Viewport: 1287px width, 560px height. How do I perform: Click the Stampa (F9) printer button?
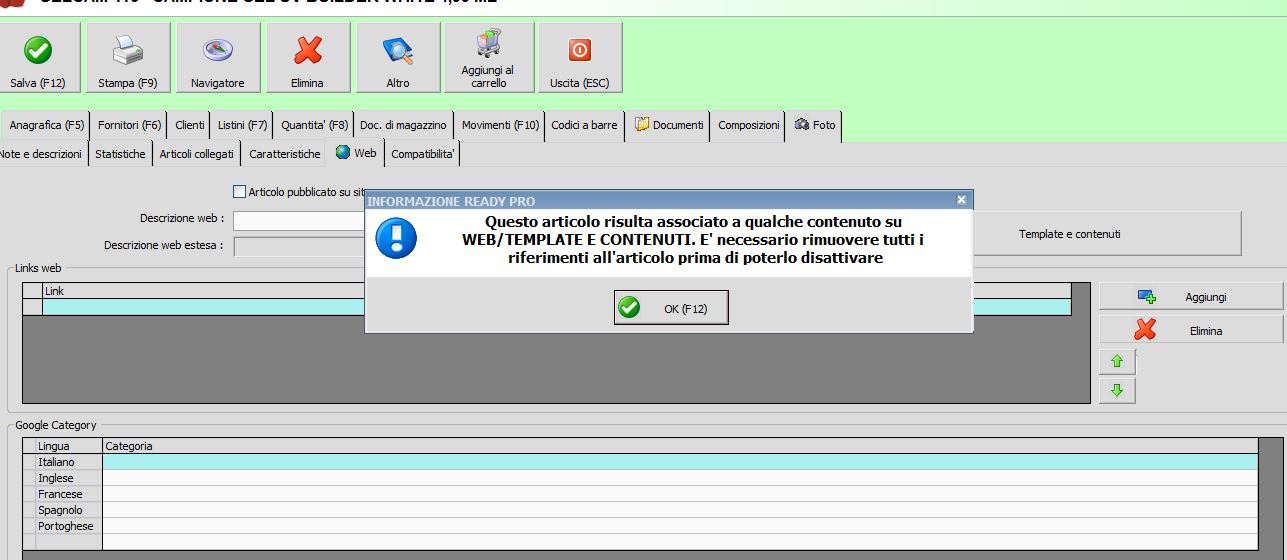tap(128, 58)
